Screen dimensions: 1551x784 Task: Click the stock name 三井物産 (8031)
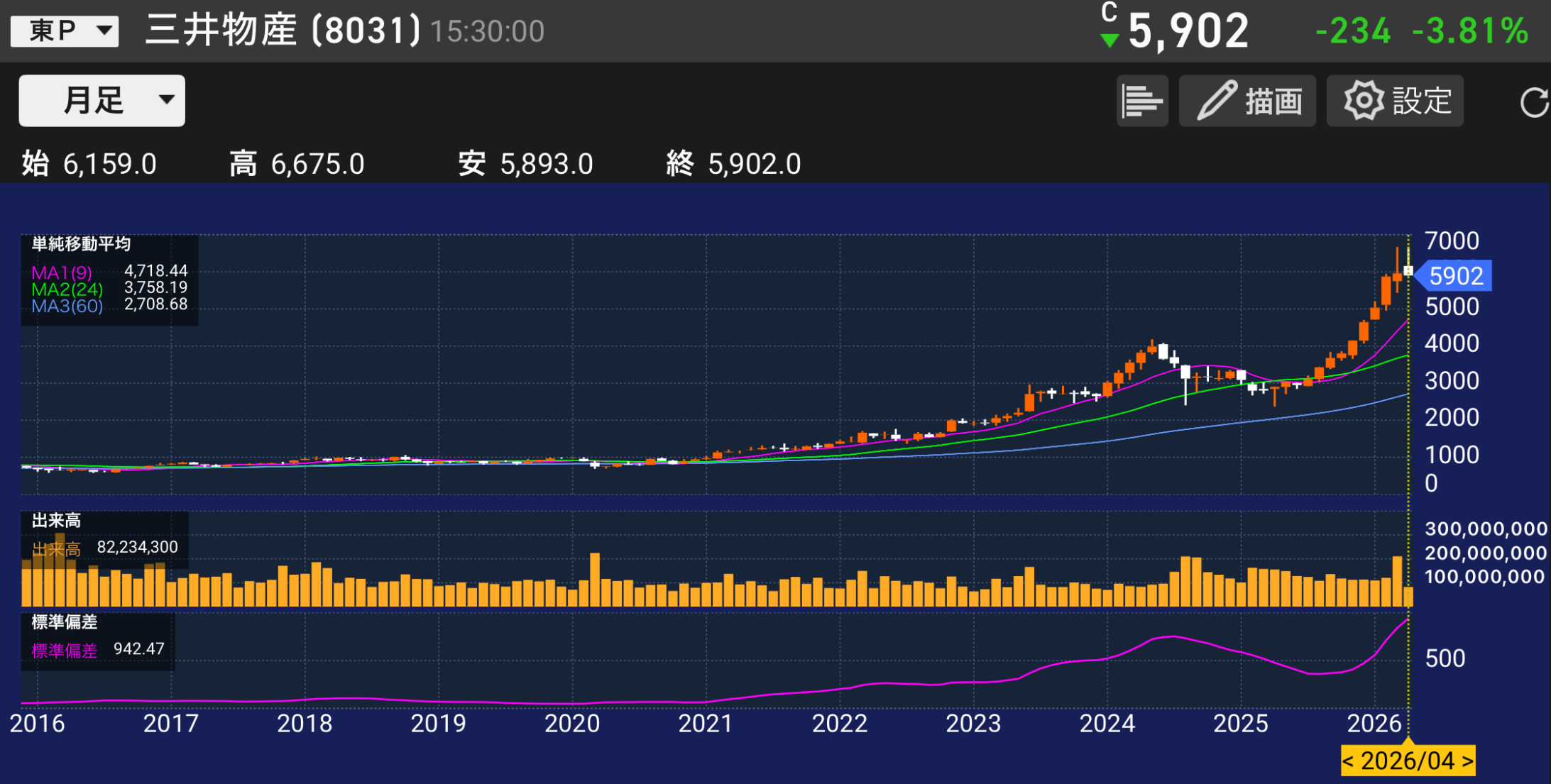[280, 30]
